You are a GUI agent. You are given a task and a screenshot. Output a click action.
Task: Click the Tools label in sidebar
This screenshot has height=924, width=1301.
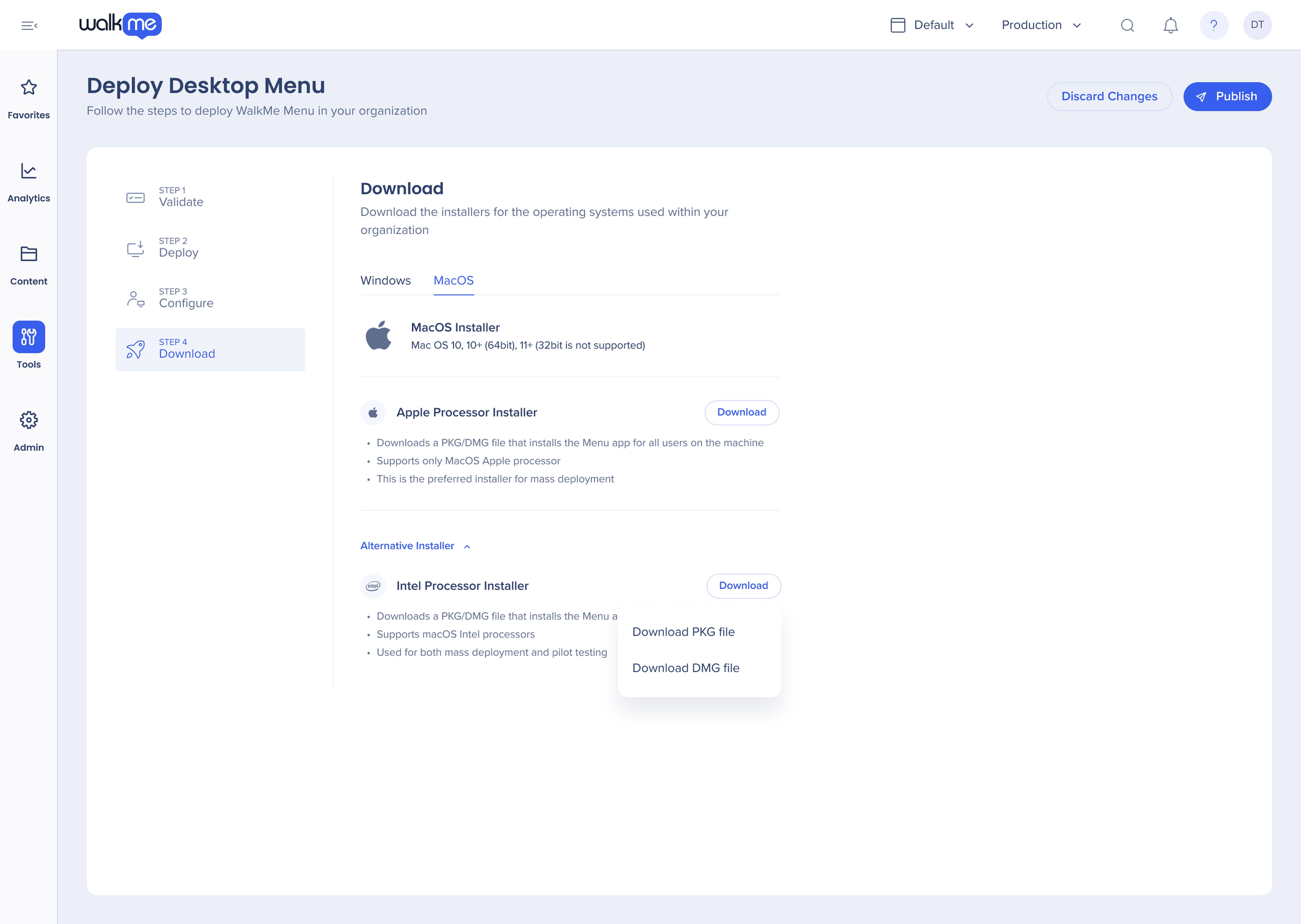point(28,364)
